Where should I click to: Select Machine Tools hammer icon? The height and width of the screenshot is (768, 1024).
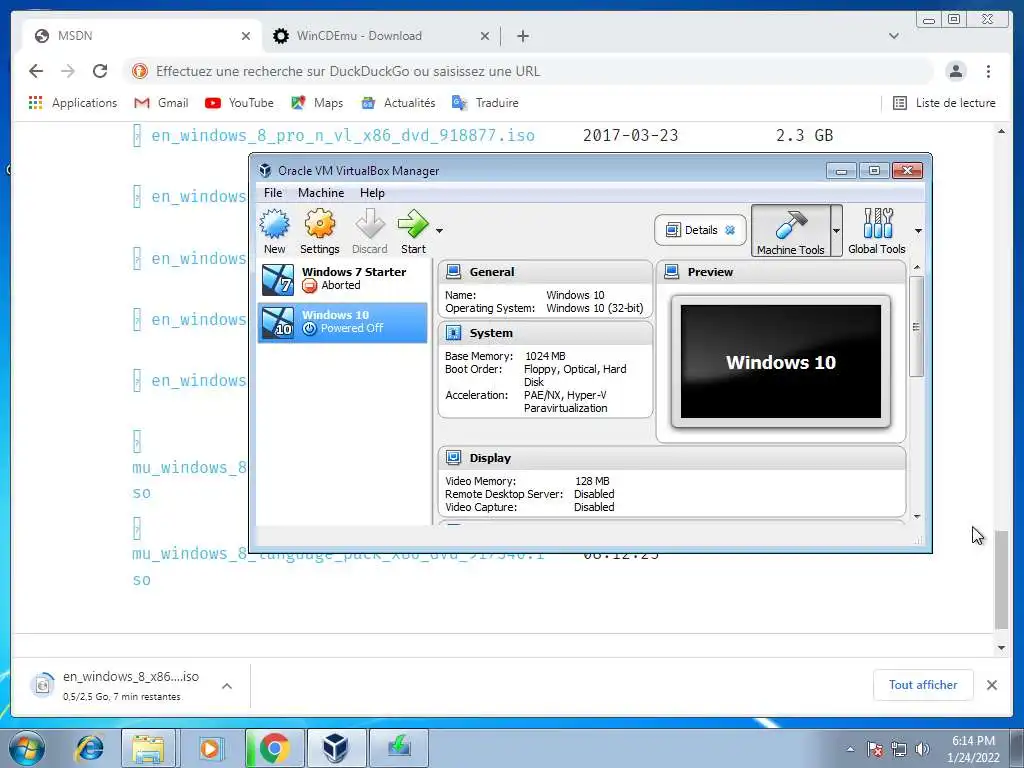(x=790, y=231)
